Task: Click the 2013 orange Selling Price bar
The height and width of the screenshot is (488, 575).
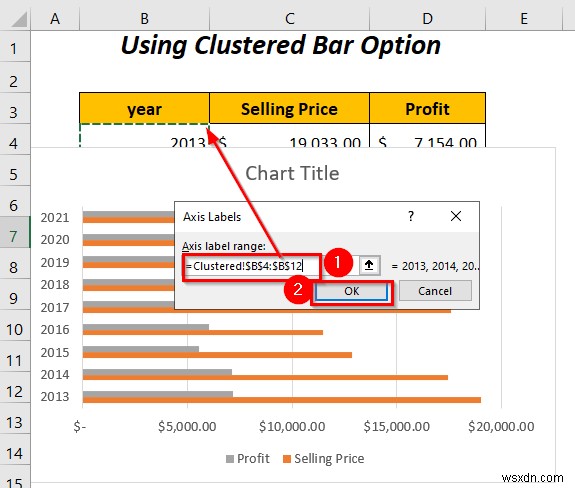Action: point(282,400)
